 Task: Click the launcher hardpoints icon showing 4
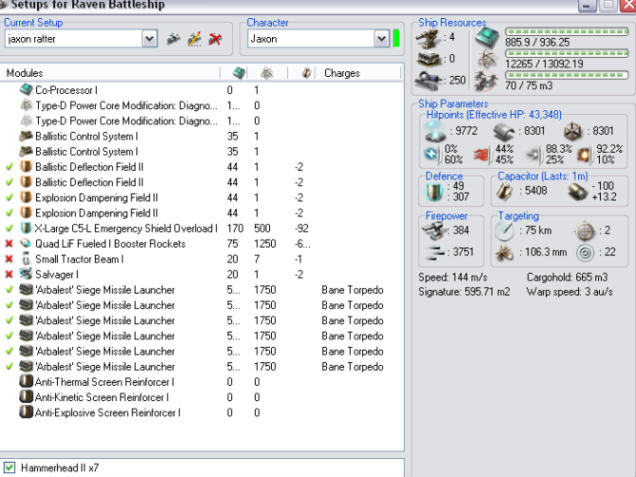coord(429,38)
